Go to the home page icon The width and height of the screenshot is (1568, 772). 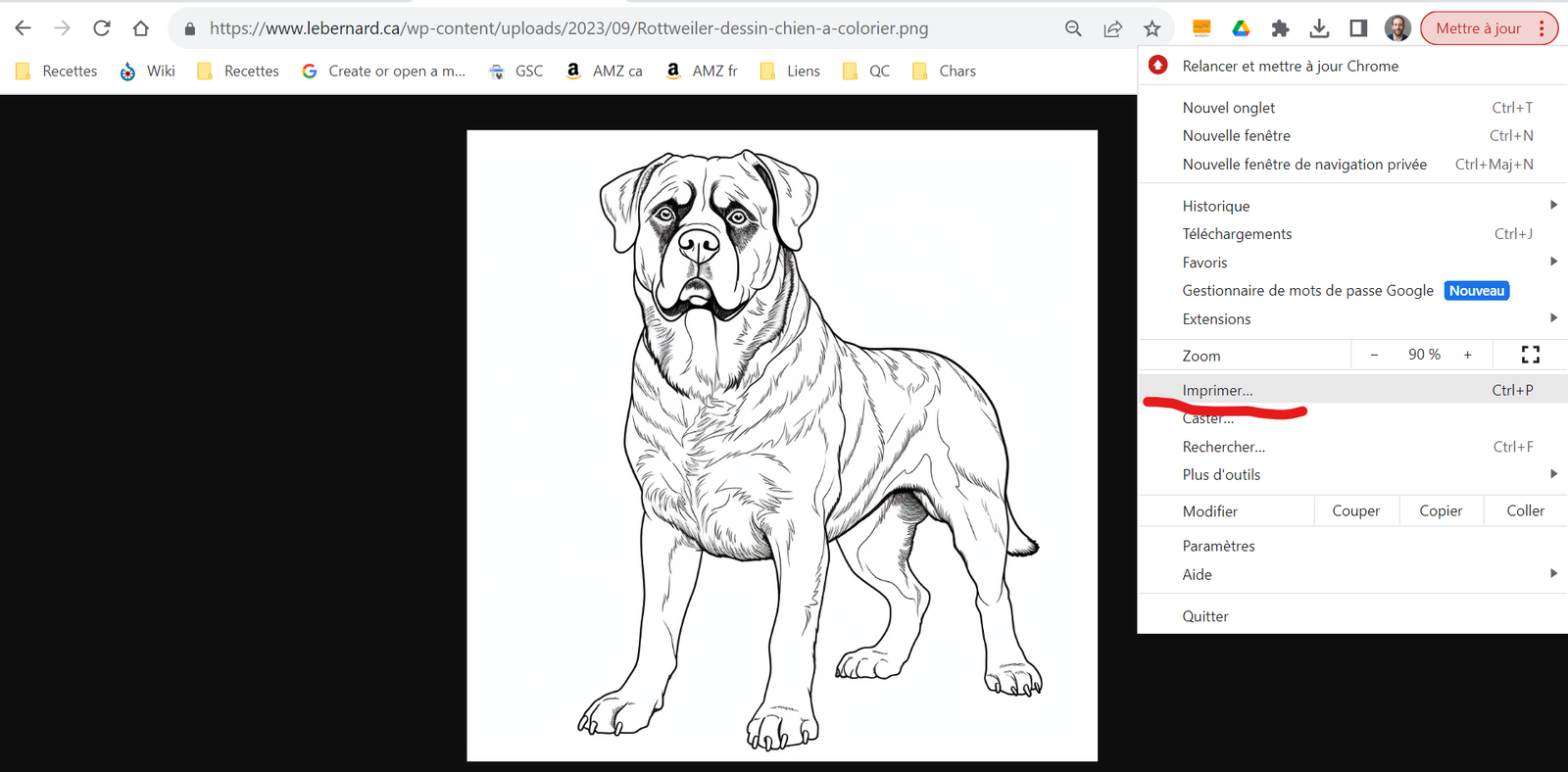[141, 28]
